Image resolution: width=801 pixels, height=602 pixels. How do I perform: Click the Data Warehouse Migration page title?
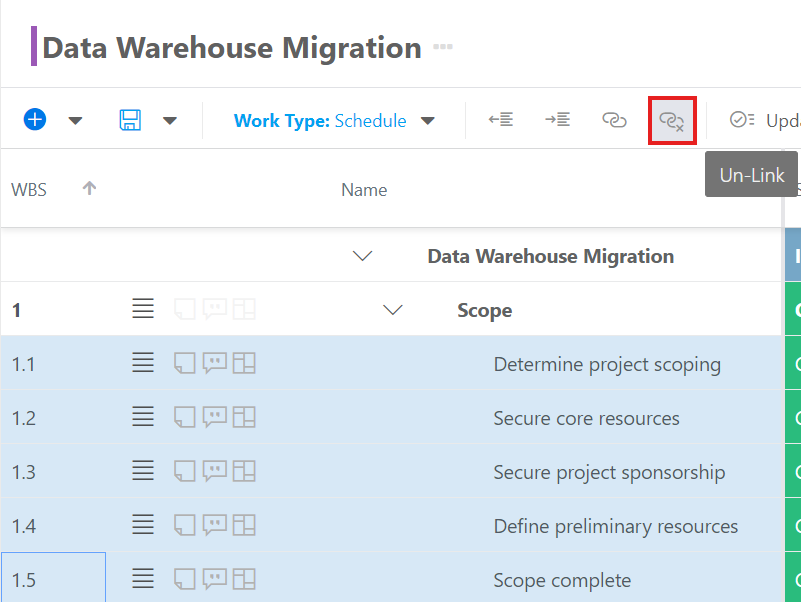[x=232, y=48]
